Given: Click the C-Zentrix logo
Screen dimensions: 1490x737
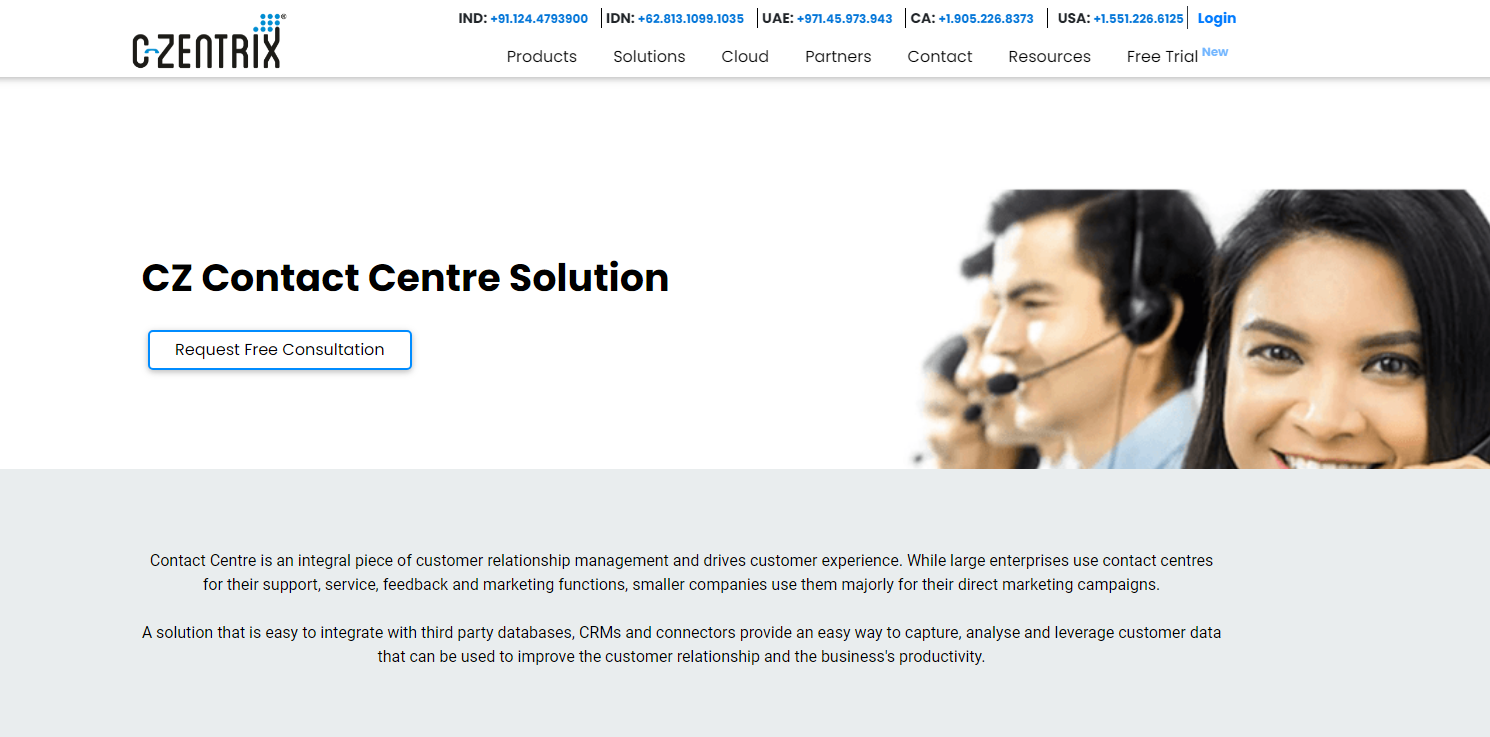Looking at the screenshot, I should click(209, 41).
